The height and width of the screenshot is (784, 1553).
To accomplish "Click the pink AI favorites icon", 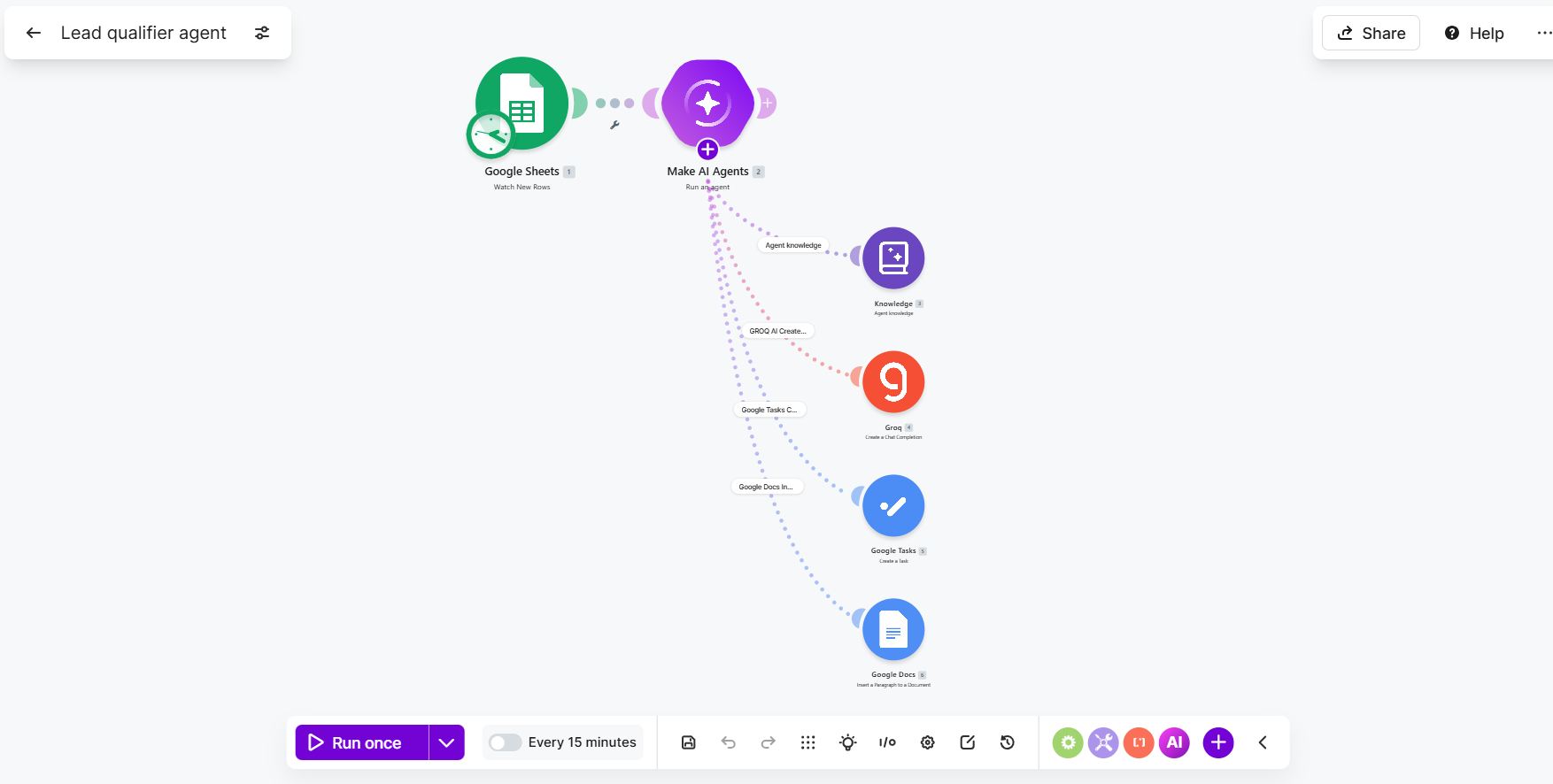I will [1174, 742].
